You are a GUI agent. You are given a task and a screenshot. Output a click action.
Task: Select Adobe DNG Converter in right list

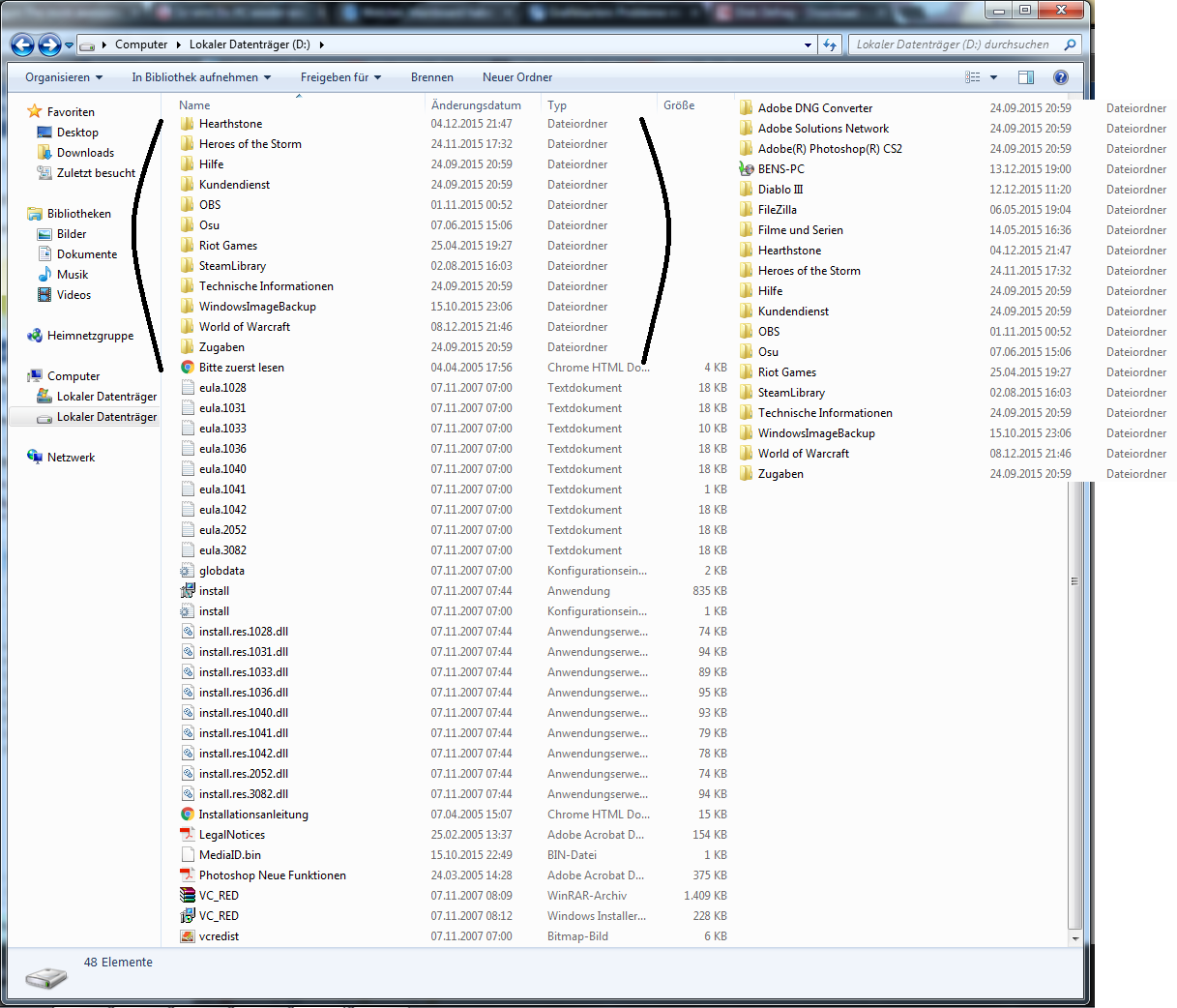pyautogui.click(x=815, y=108)
